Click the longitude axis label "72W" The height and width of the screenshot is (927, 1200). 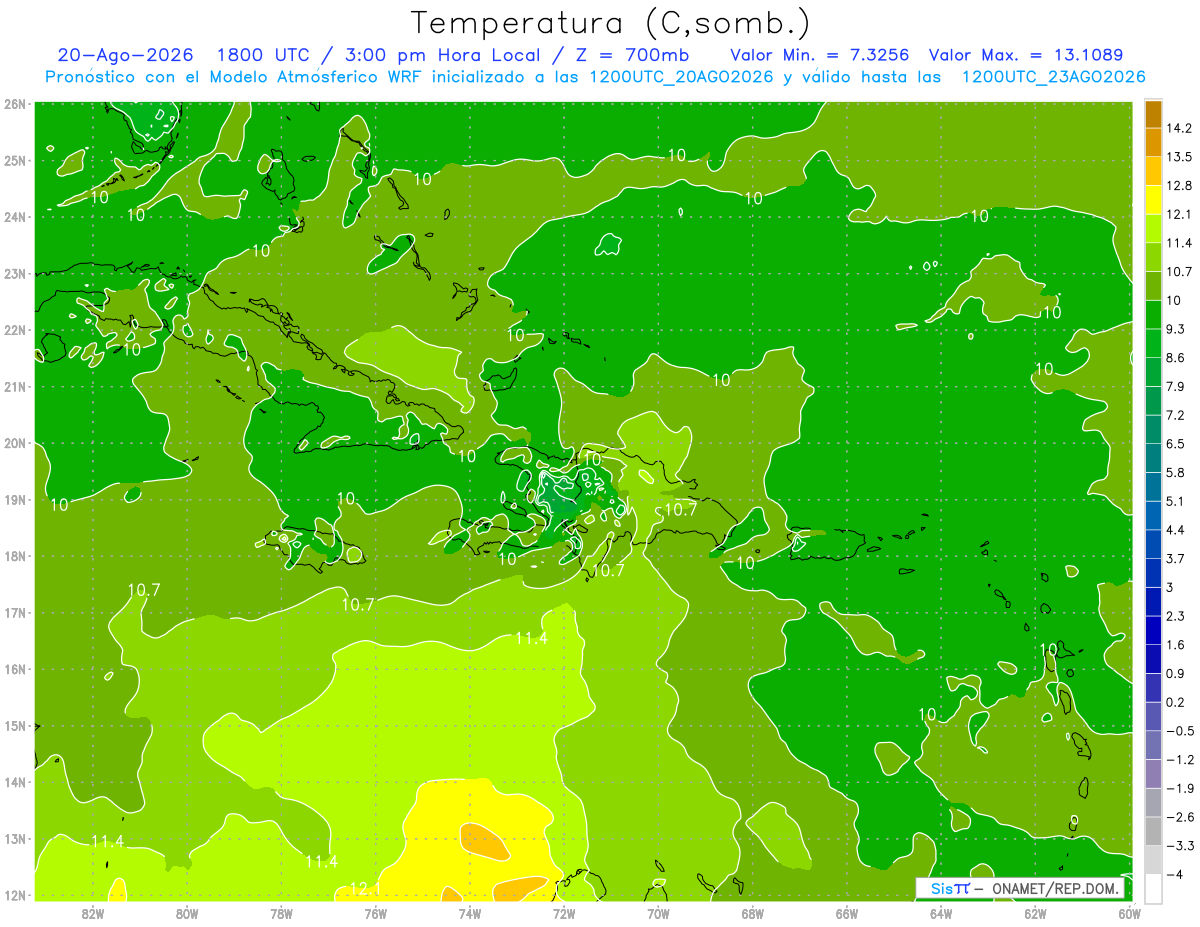(x=564, y=913)
